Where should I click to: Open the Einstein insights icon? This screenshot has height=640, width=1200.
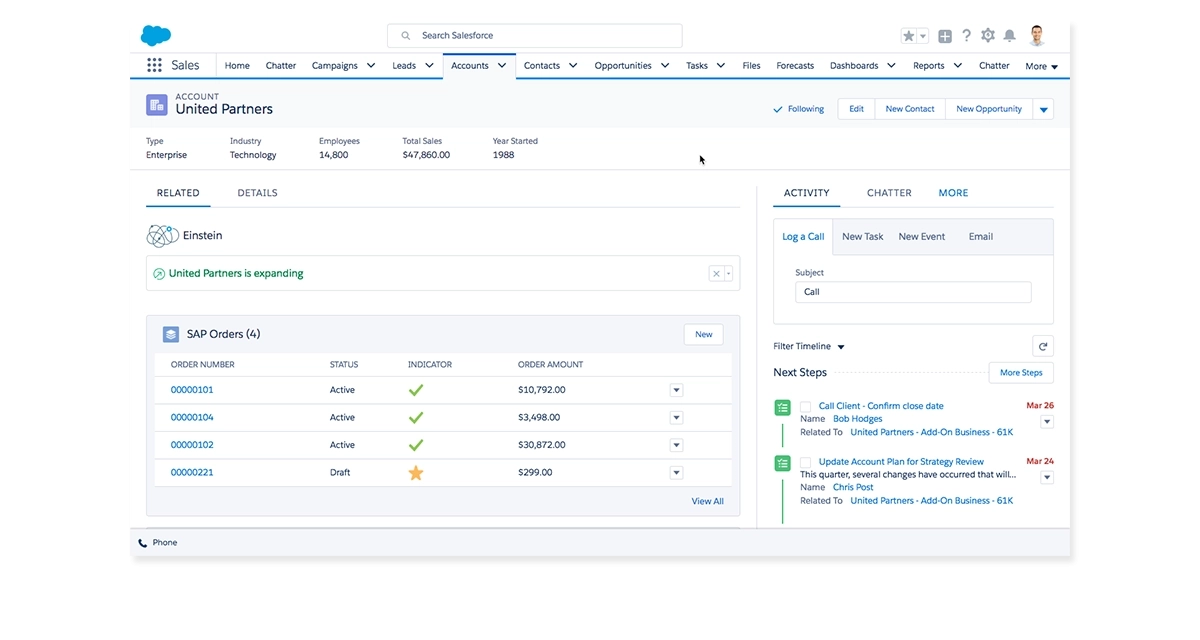tap(161, 236)
